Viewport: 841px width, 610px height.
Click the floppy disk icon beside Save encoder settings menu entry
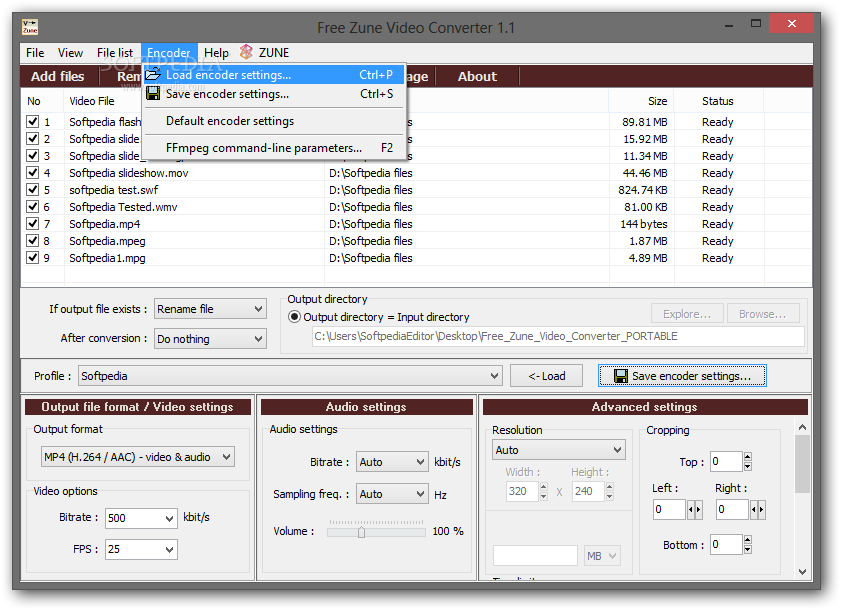tap(153, 93)
